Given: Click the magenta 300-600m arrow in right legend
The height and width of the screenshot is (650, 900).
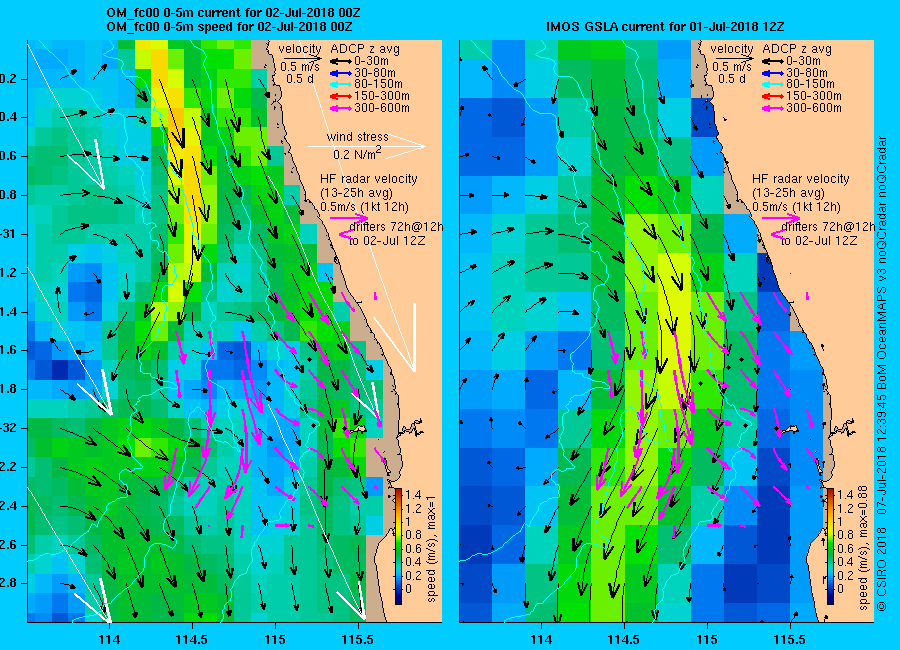Looking at the screenshot, I should click(774, 108).
